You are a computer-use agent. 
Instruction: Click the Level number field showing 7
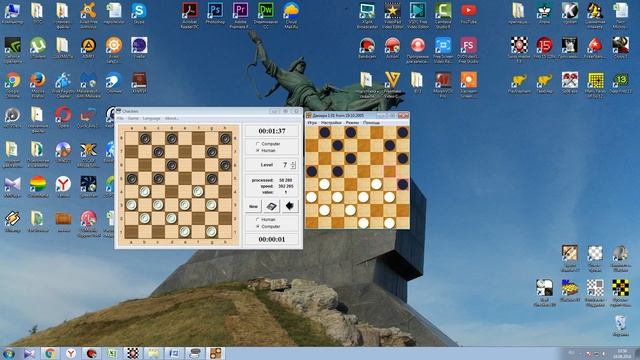tap(285, 165)
